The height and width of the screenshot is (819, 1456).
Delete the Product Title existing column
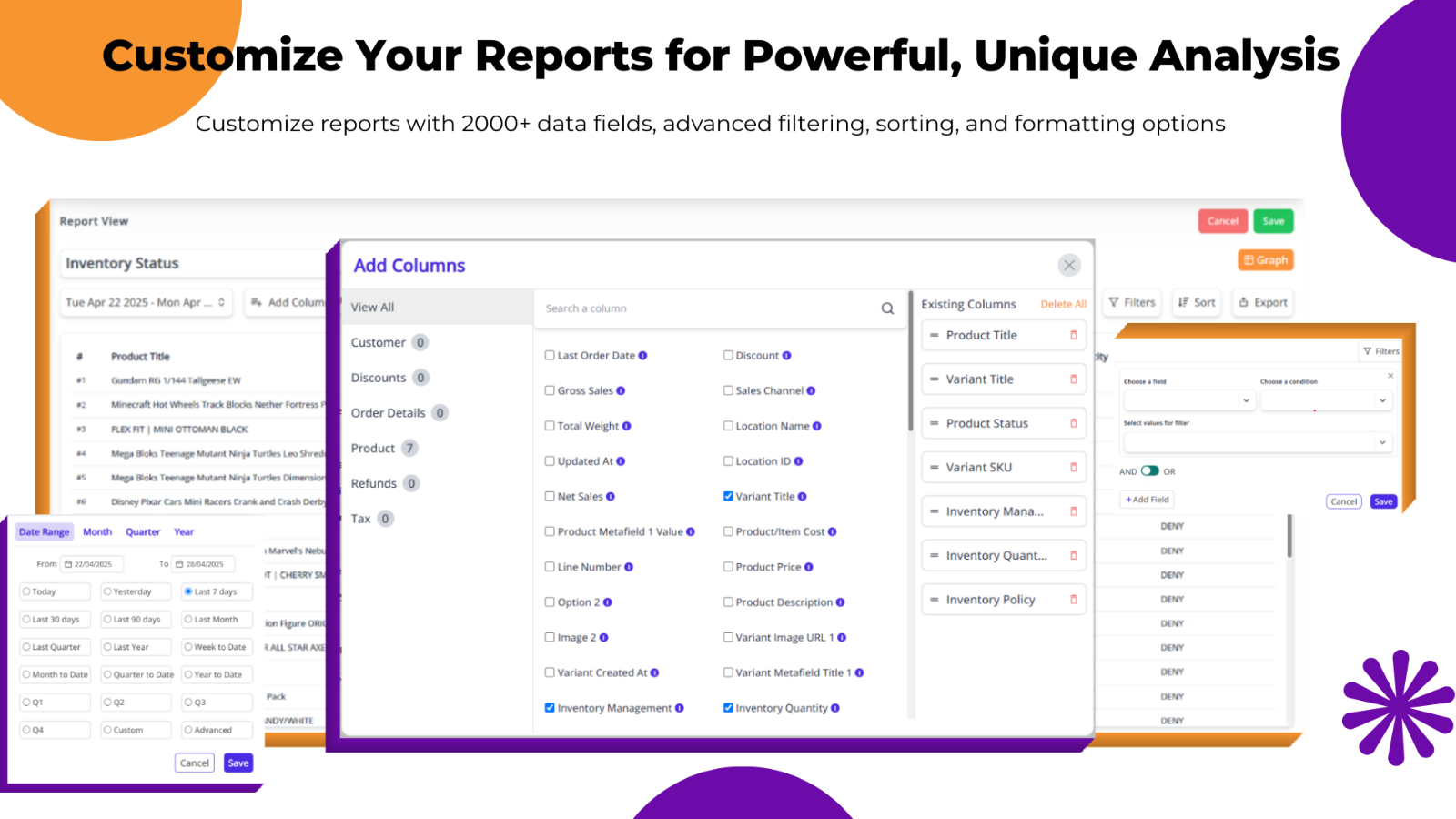point(1074,335)
